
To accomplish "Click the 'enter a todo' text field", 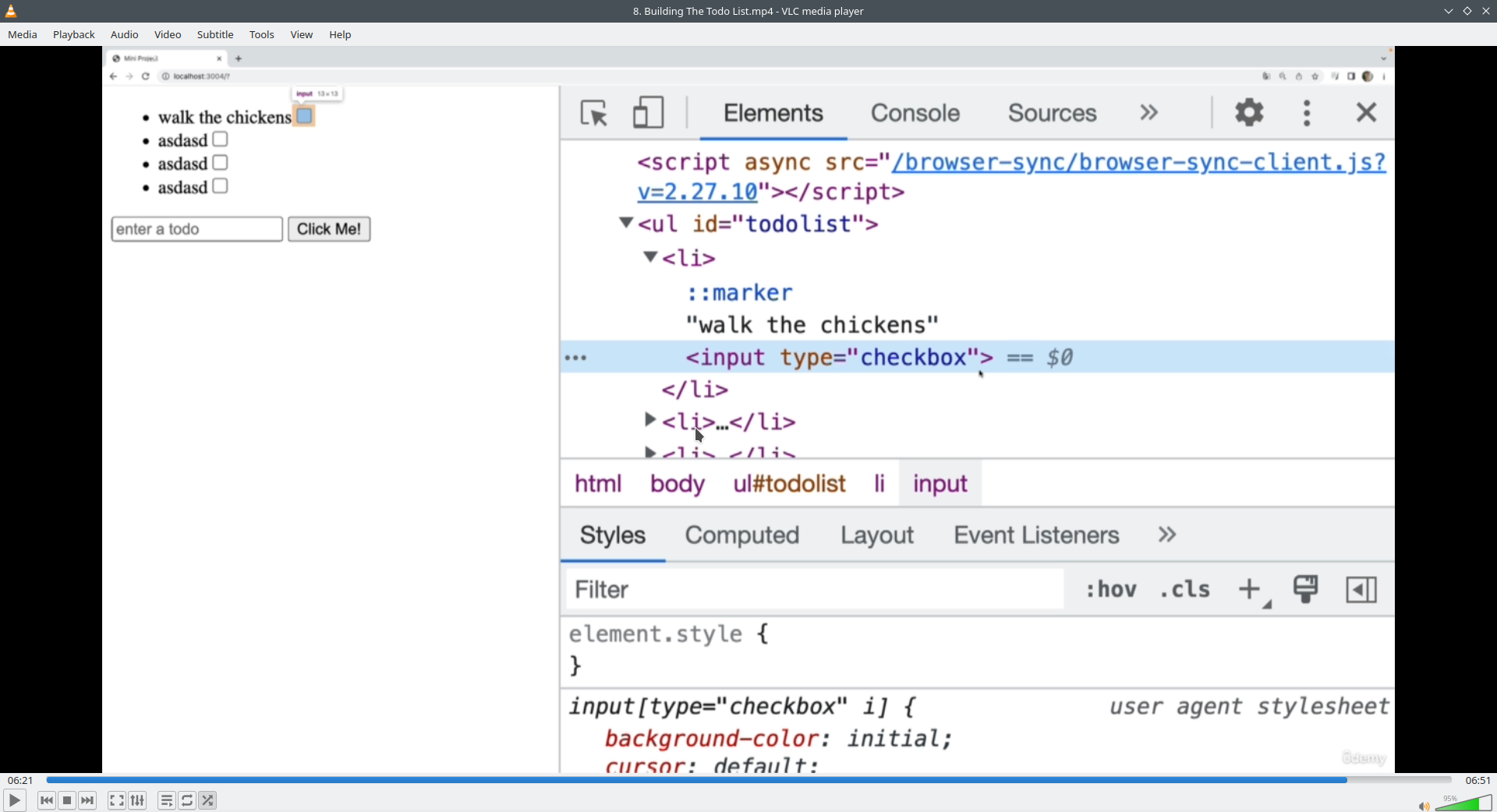I will pos(197,229).
